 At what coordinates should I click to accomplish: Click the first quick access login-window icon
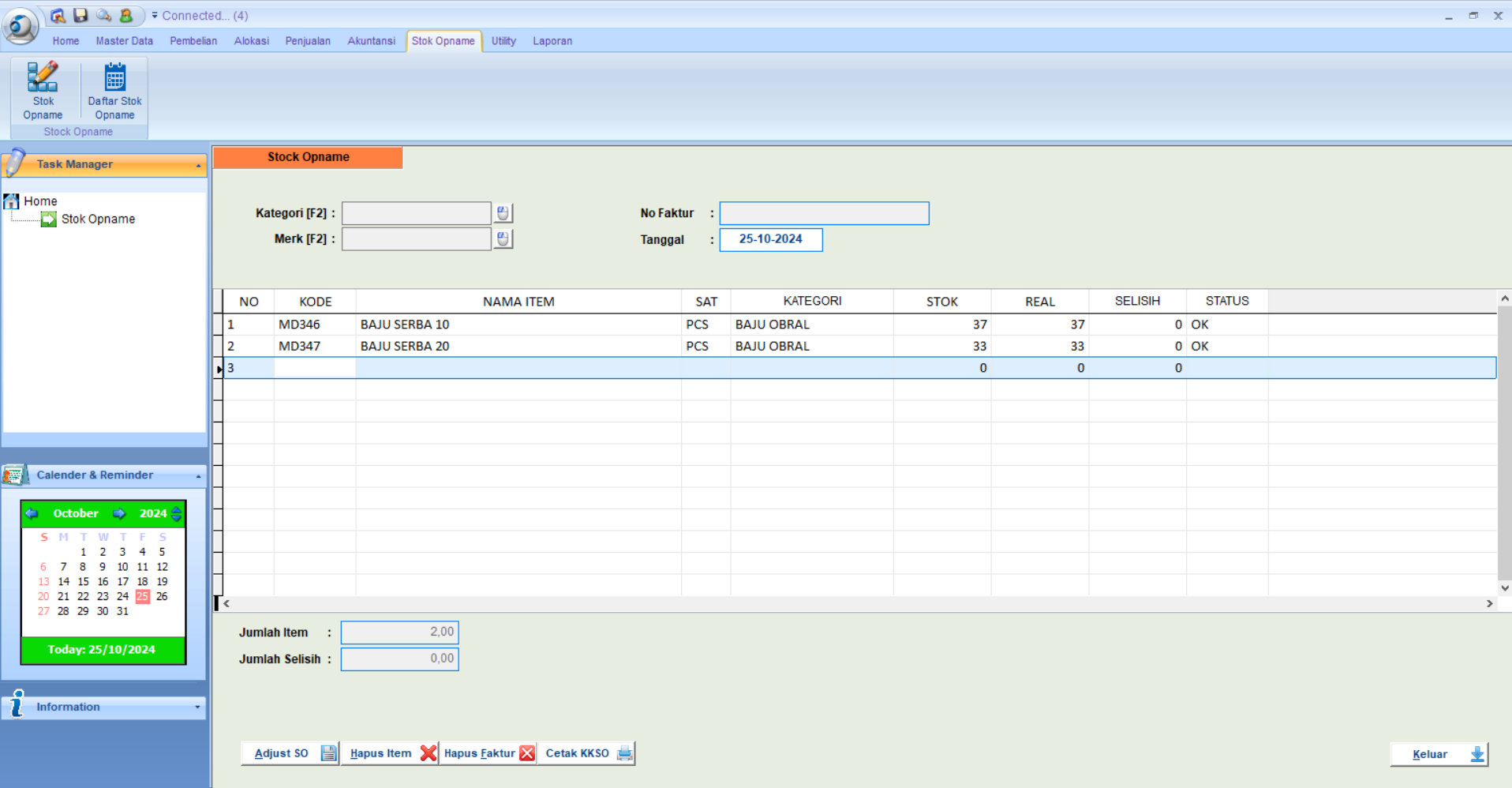pyautogui.click(x=58, y=16)
